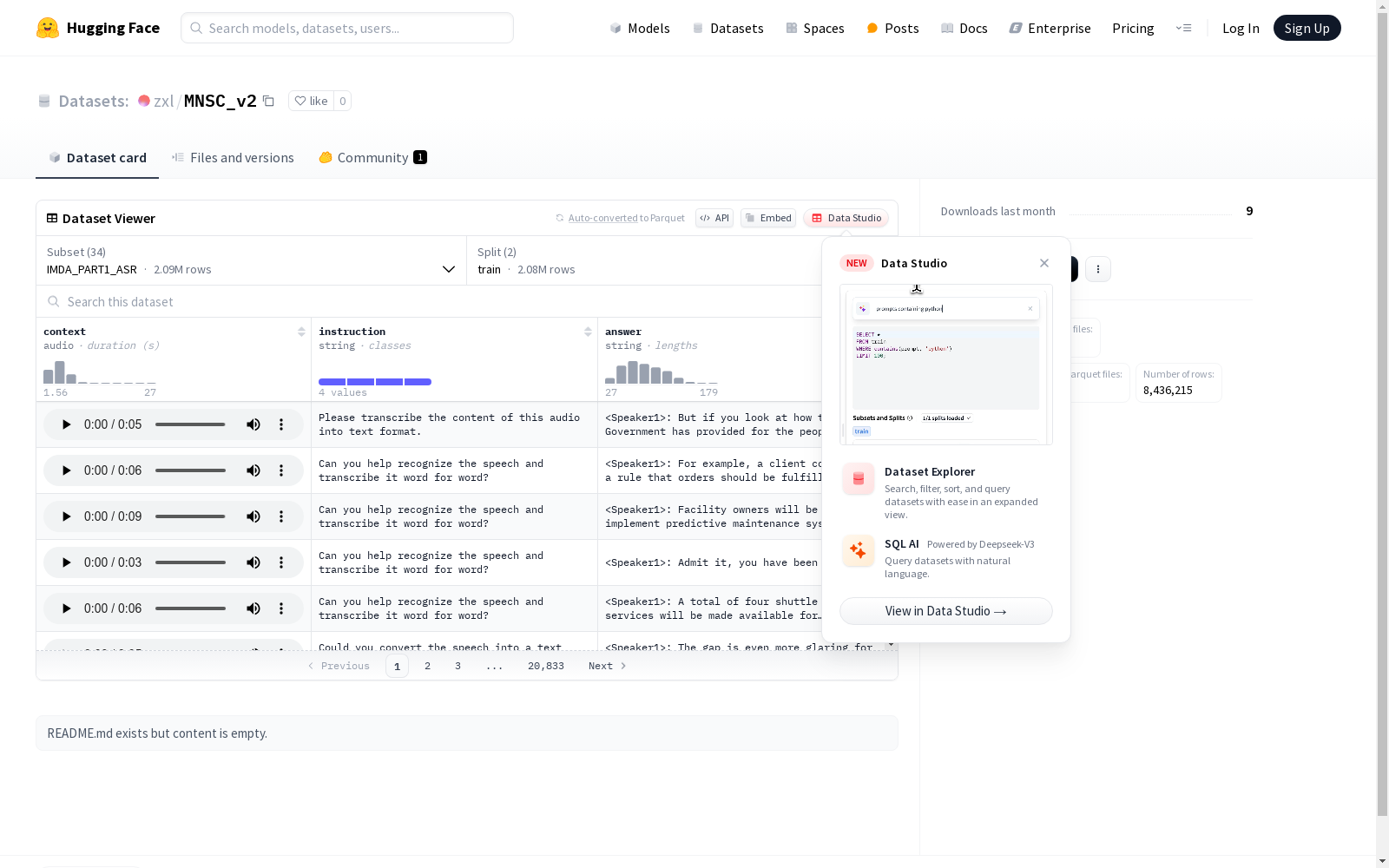The width and height of the screenshot is (1389, 868).
Task: Jump to last page 20,833
Action: 546,666
